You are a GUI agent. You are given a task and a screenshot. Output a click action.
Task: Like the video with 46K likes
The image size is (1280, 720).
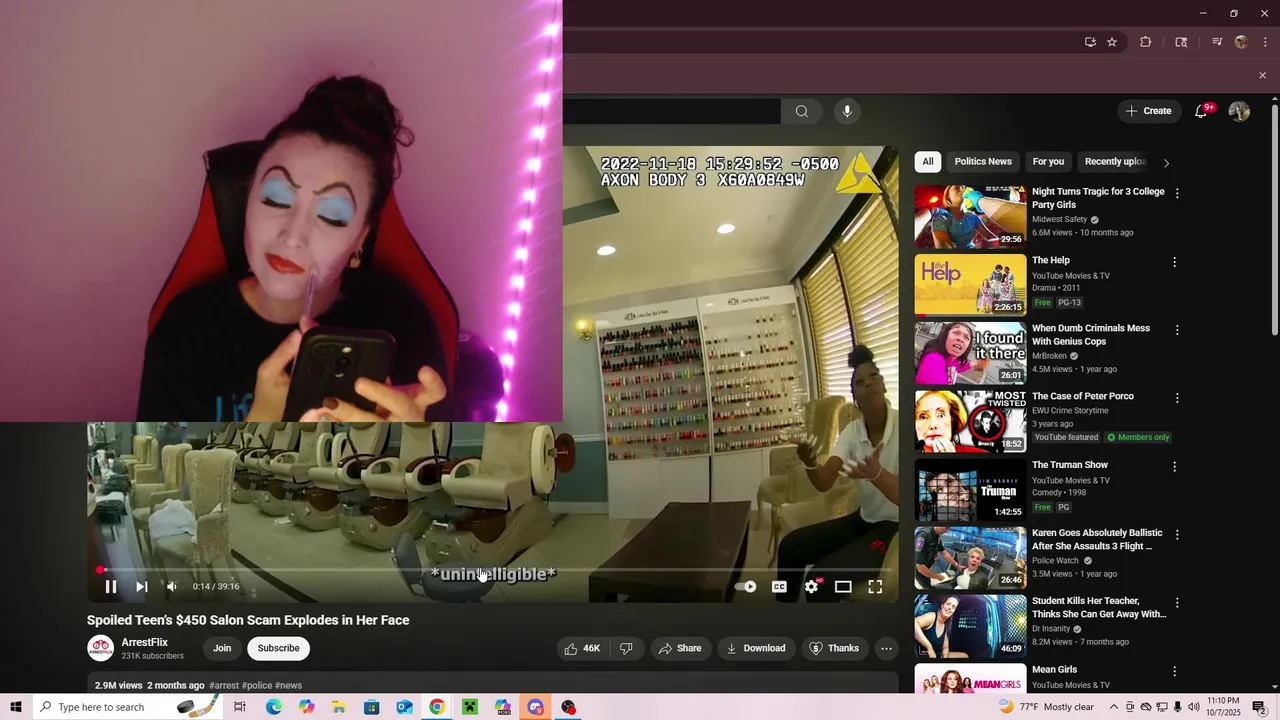pyautogui.click(x=582, y=648)
